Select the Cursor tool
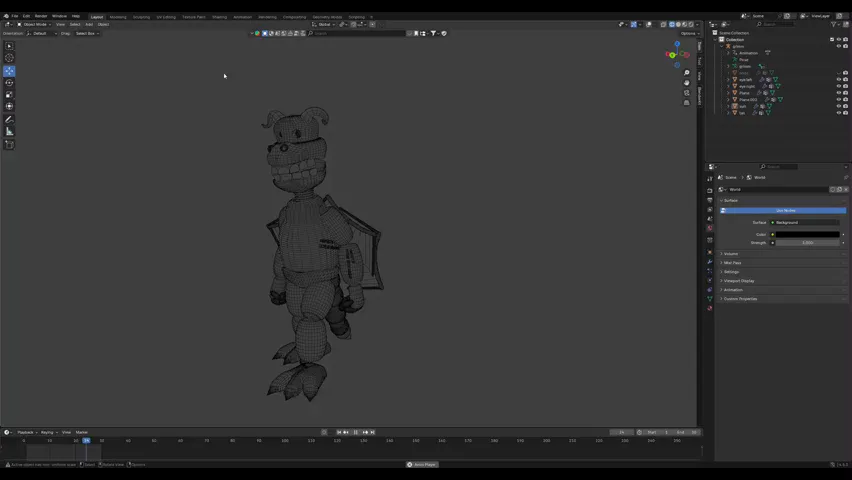This screenshot has height=480, width=852. pyautogui.click(x=9, y=58)
